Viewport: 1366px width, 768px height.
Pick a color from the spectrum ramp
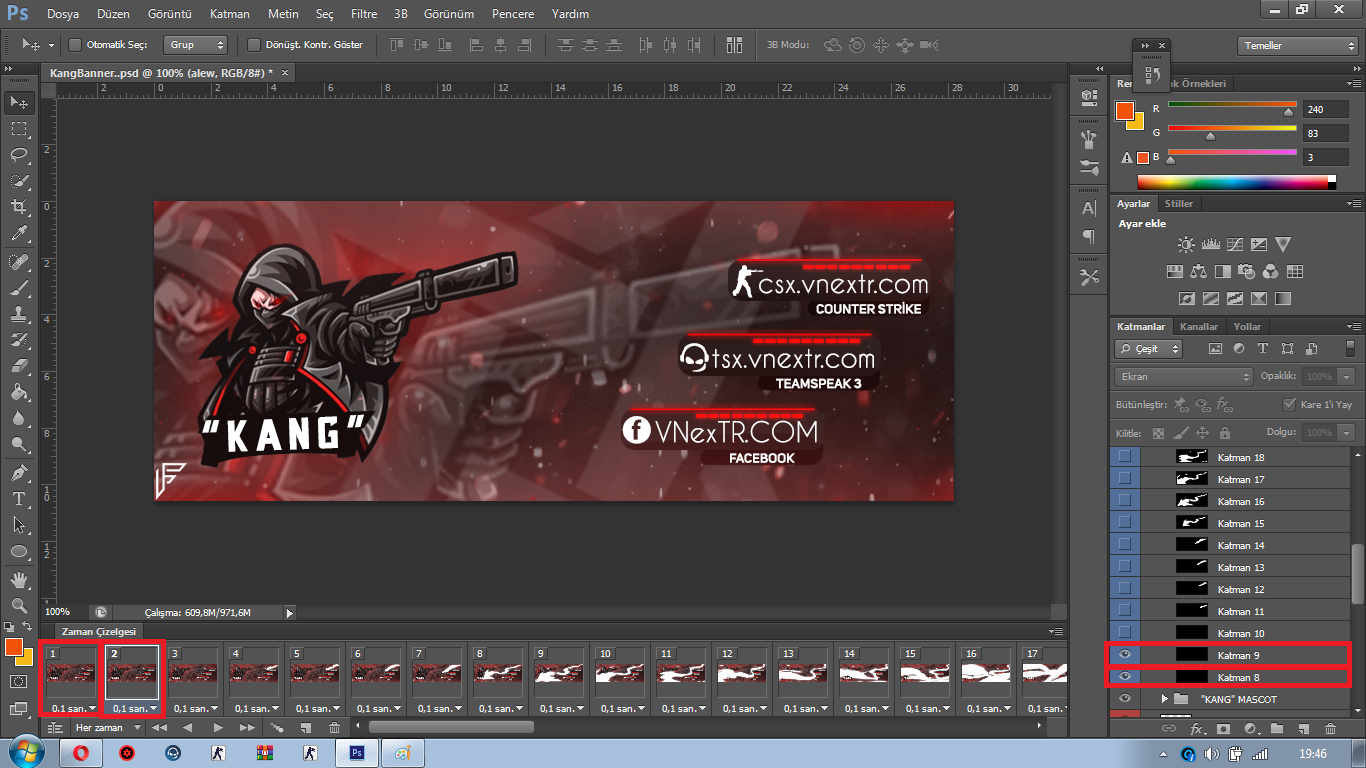click(1236, 182)
